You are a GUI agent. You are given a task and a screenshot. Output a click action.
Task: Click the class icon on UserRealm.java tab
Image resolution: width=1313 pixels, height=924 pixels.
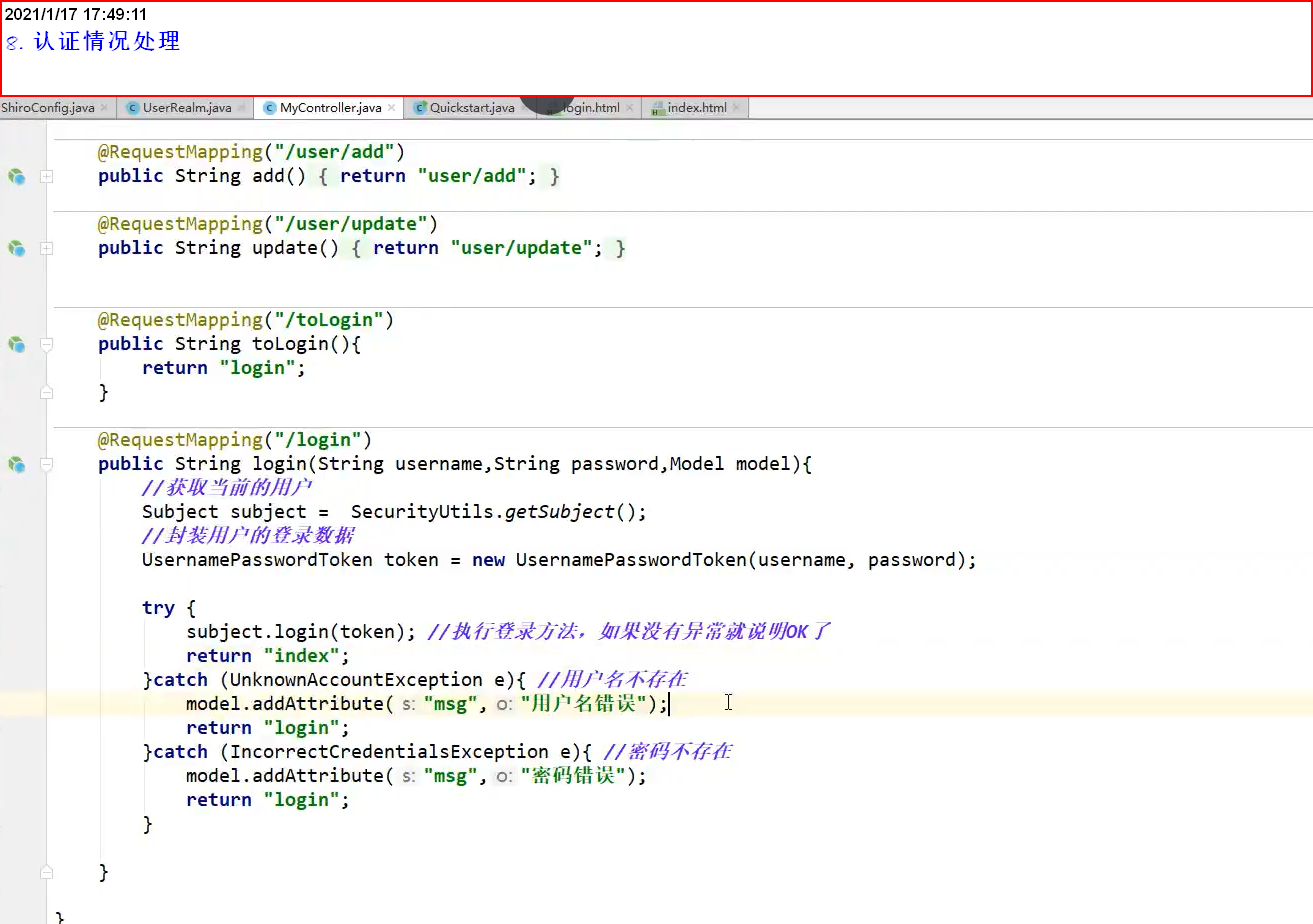coord(132,108)
